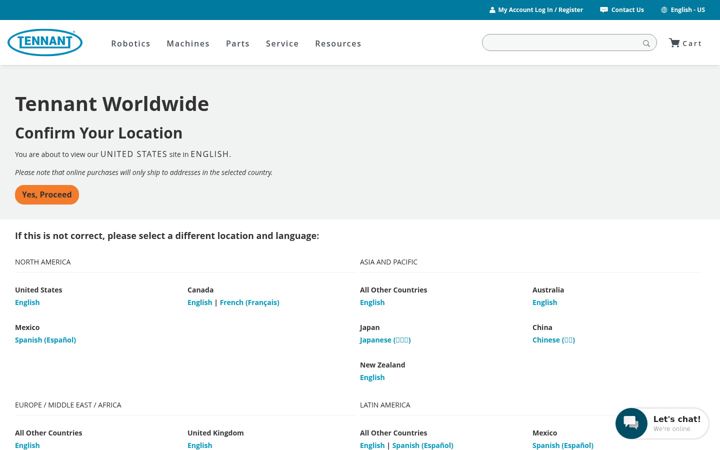Click the Let's chat text

click(677, 419)
